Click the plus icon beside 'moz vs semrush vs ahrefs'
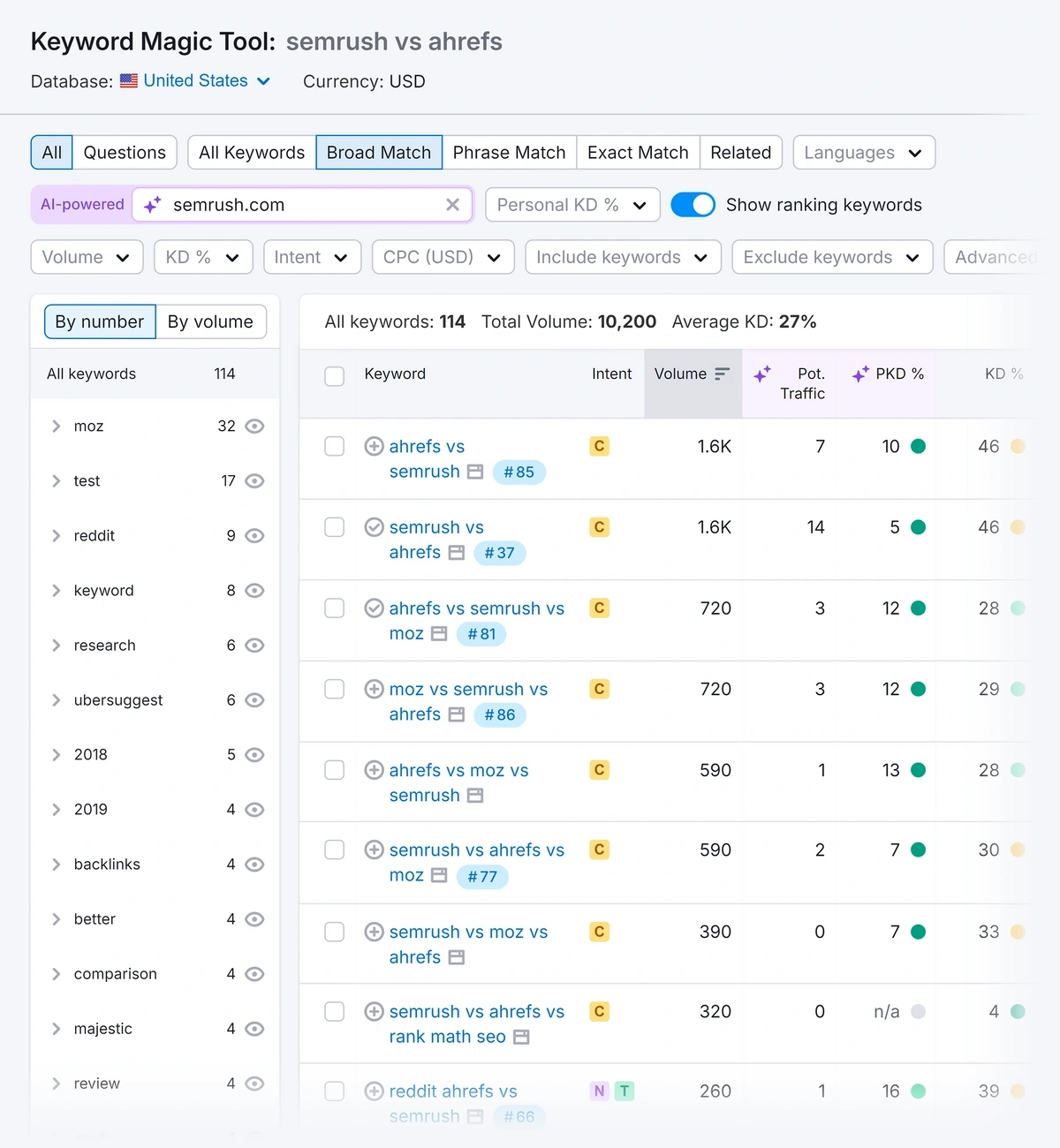This screenshot has height=1148, width=1060. pos(374,689)
